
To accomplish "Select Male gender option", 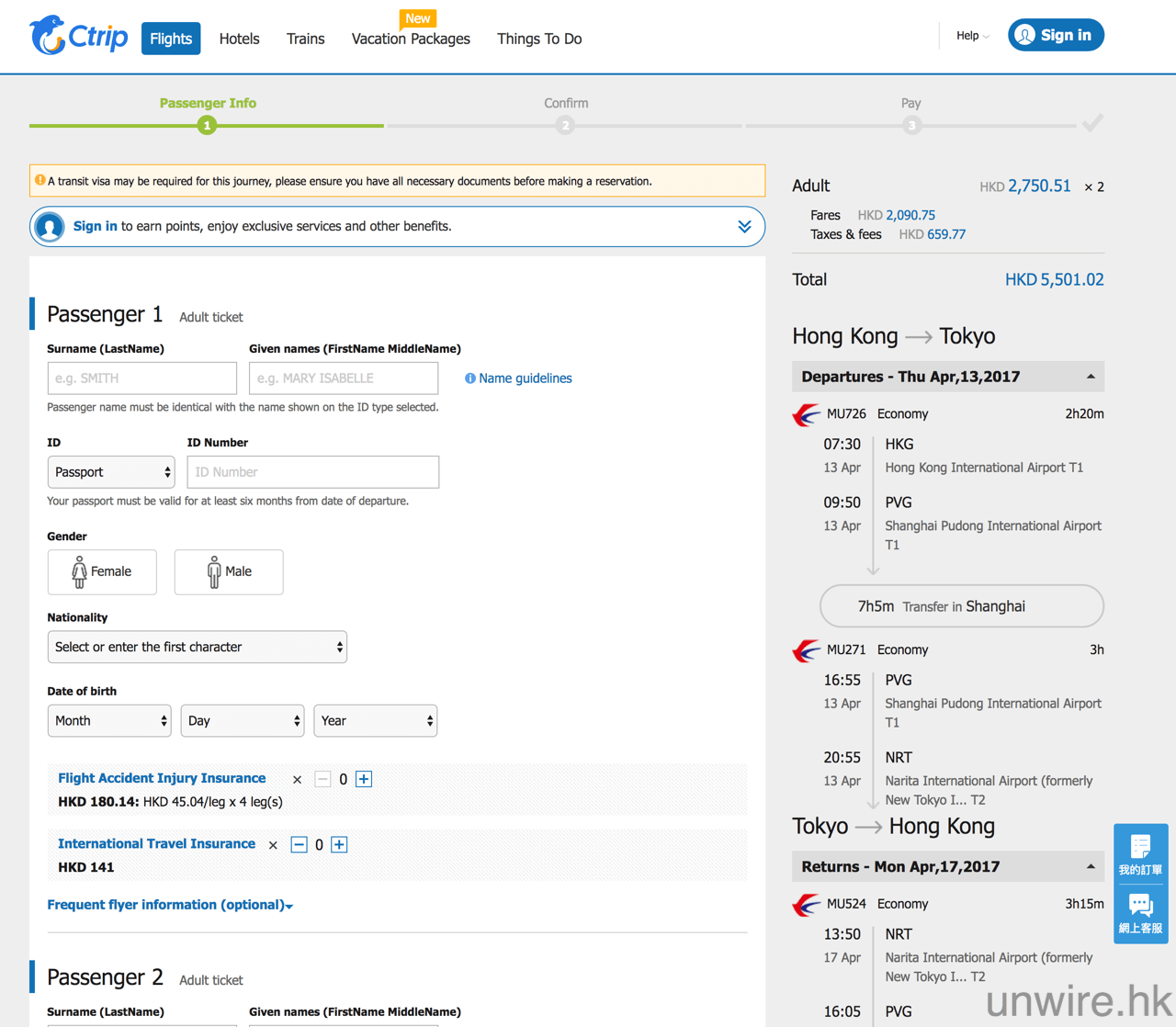I will click(x=229, y=571).
